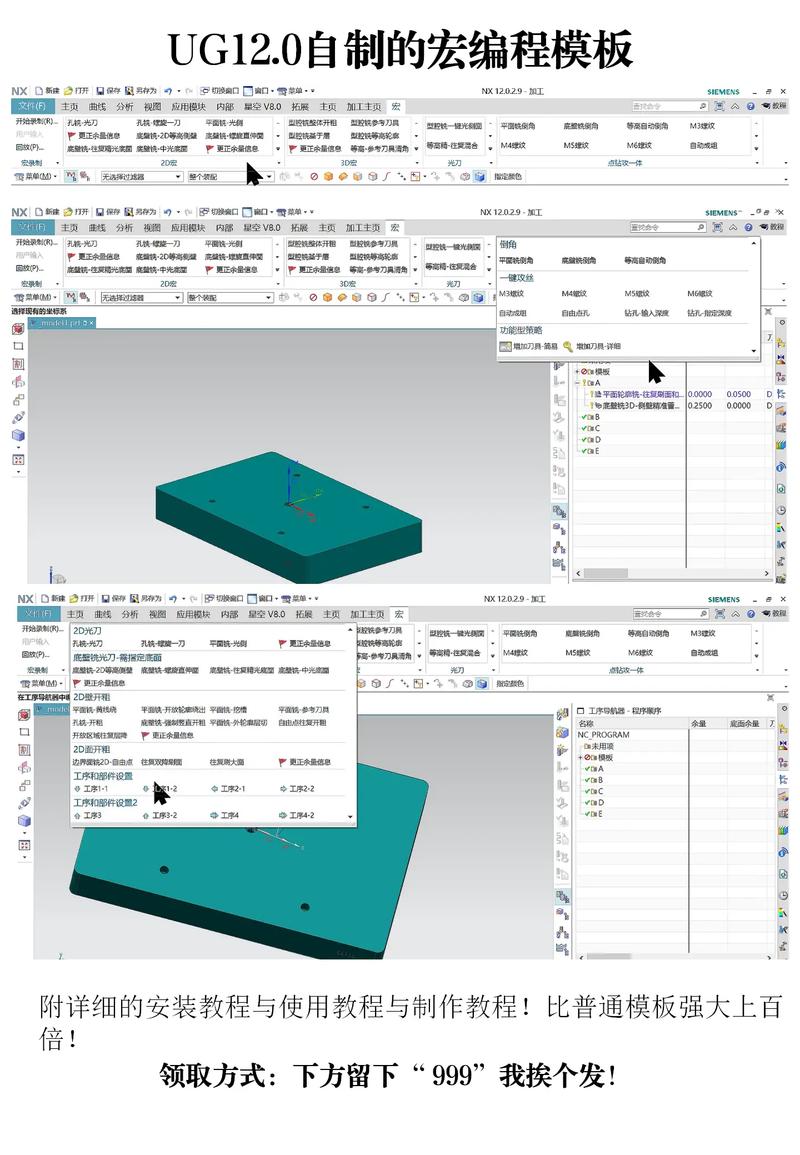Run 工序4-2 macro in bottom window gallery
The width and height of the screenshot is (800, 1155).
(297, 815)
